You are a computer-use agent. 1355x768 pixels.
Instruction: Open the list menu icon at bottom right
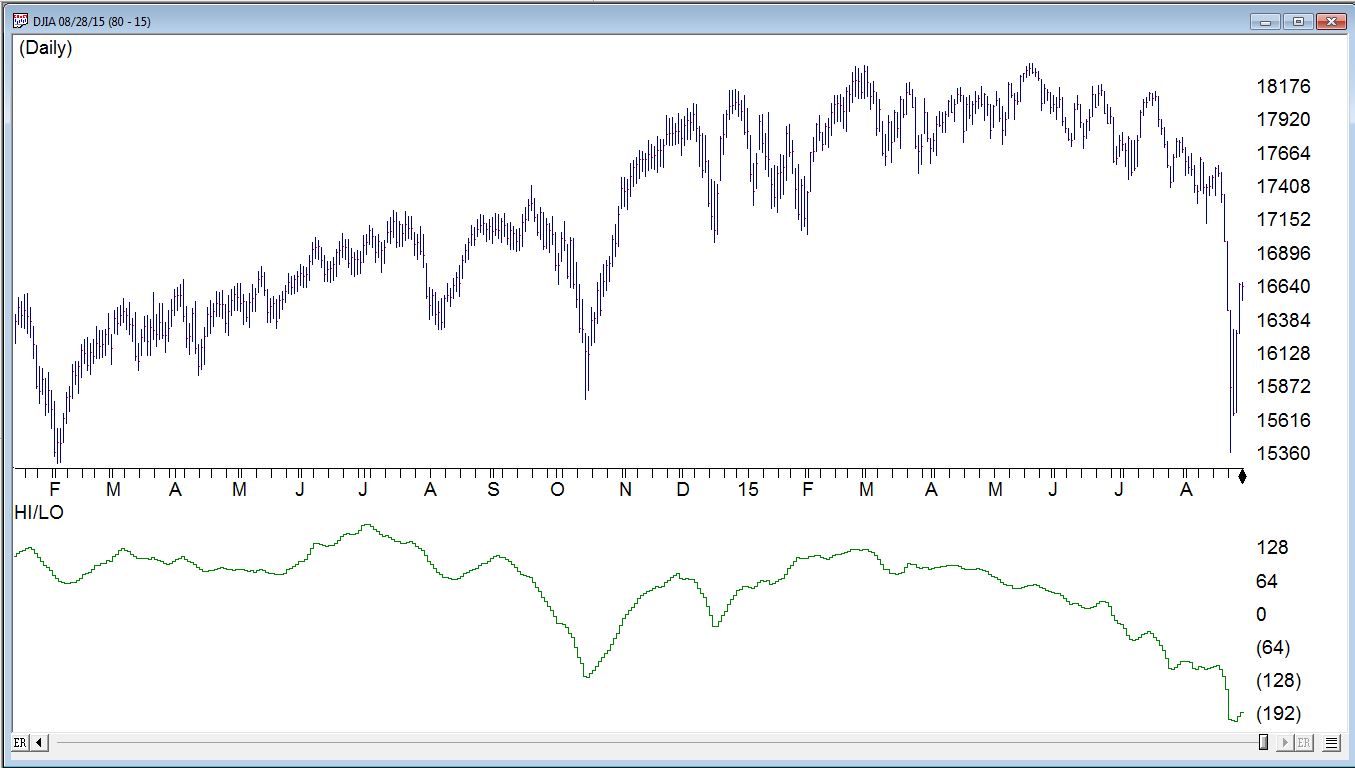[1331, 743]
